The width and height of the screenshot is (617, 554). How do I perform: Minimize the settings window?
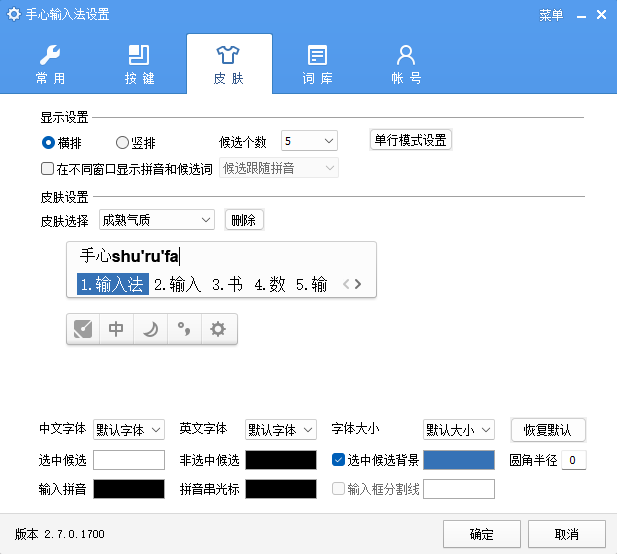coord(581,16)
